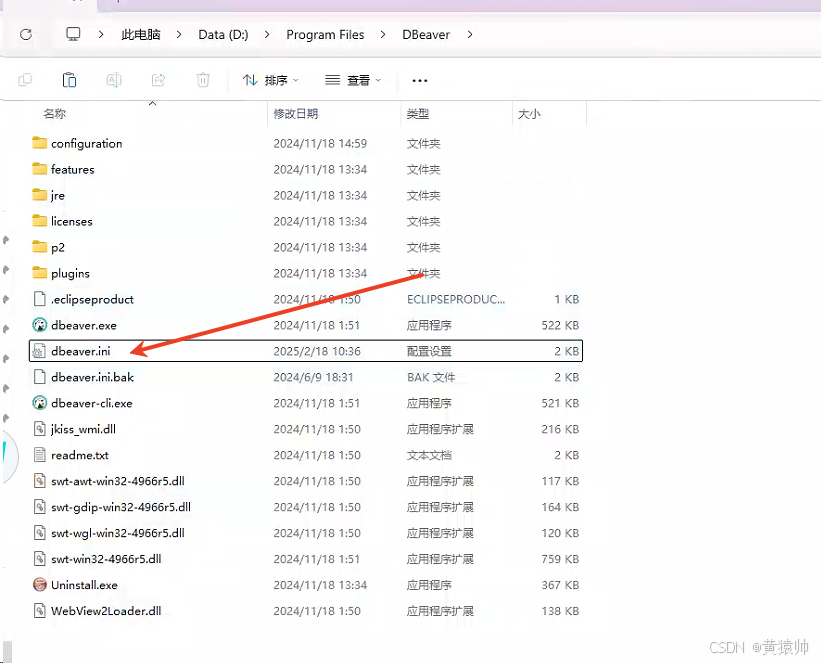
Task: Select the file name dbeaver.exe
Action: click(x=84, y=325)
